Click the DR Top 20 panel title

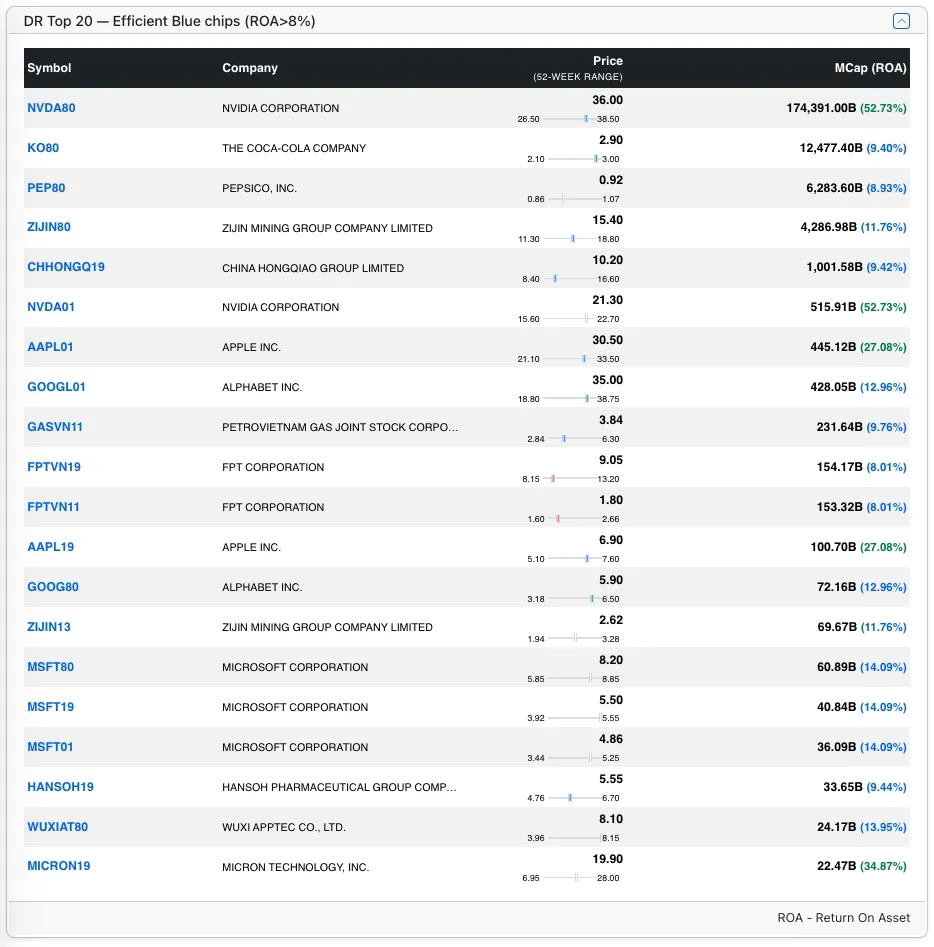(x=169, y=21)
